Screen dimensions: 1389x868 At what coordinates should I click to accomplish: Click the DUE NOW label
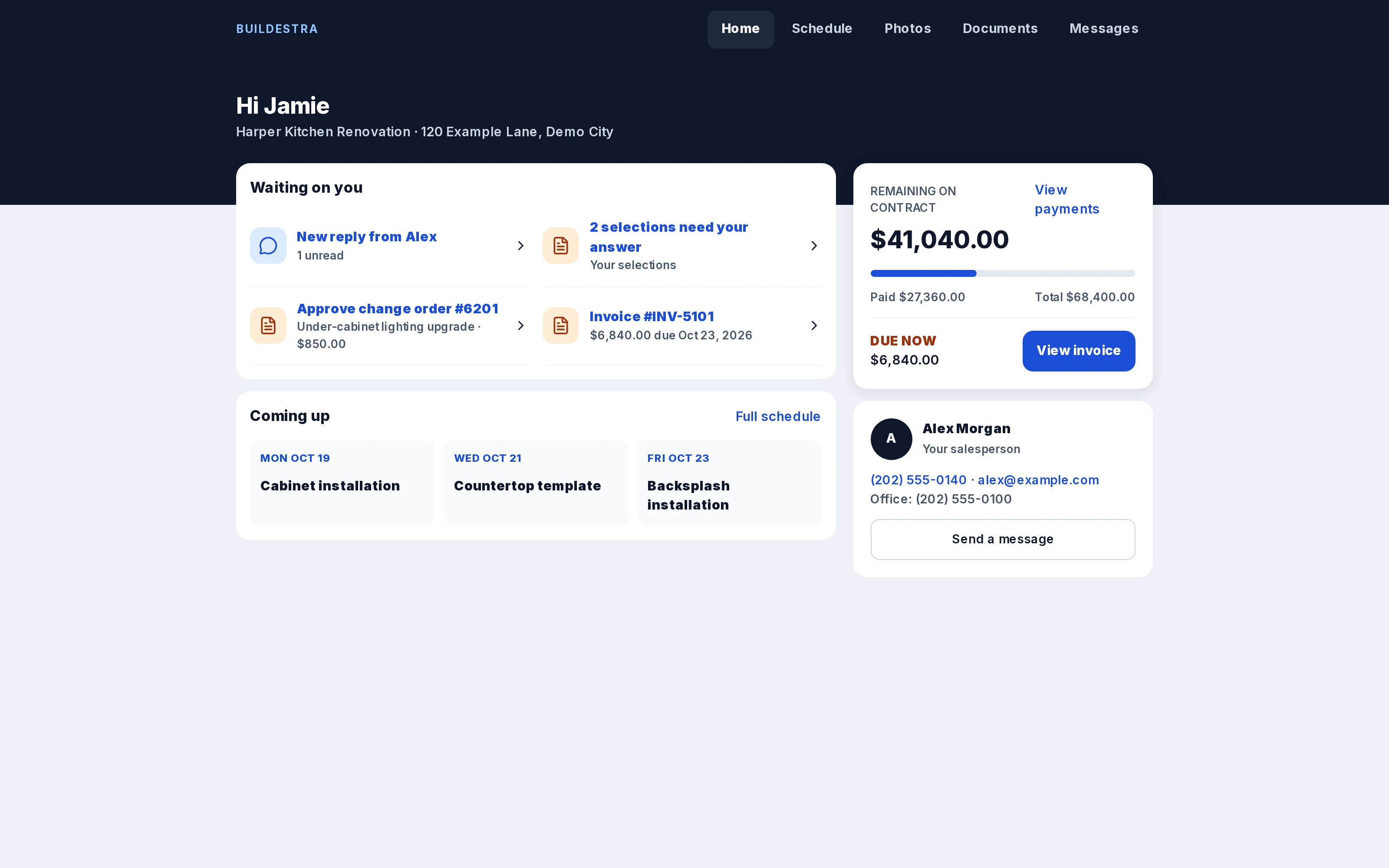click(903, 341)
